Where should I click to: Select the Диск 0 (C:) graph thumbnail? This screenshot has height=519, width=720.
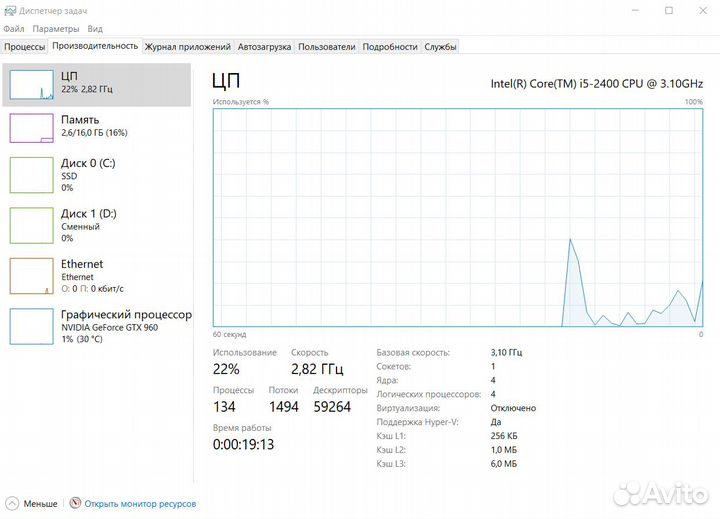pyautogui.click(x=32, y=175)
